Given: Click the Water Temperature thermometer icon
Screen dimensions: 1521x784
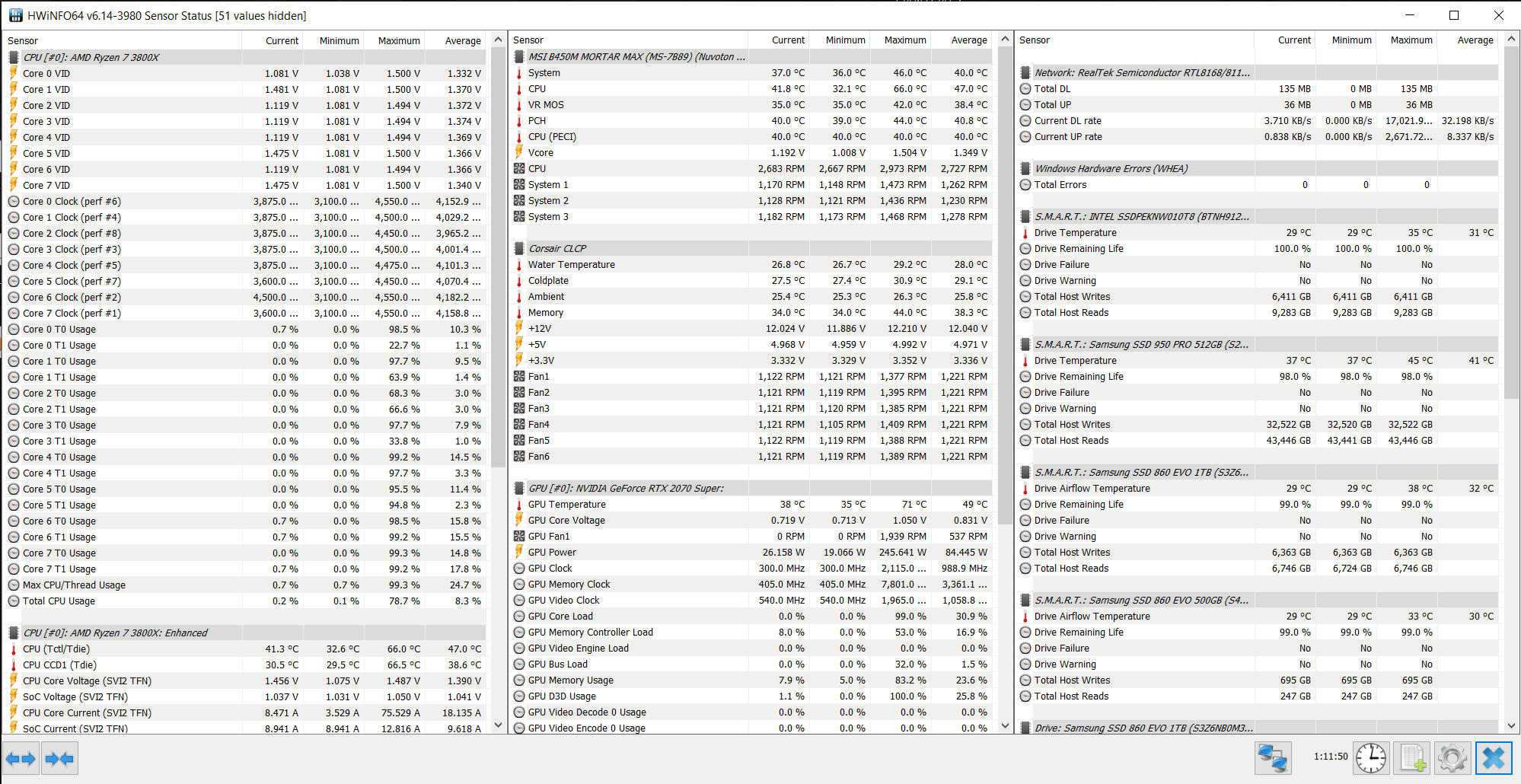Looking at the screenshot, I should tap(519, 265).
